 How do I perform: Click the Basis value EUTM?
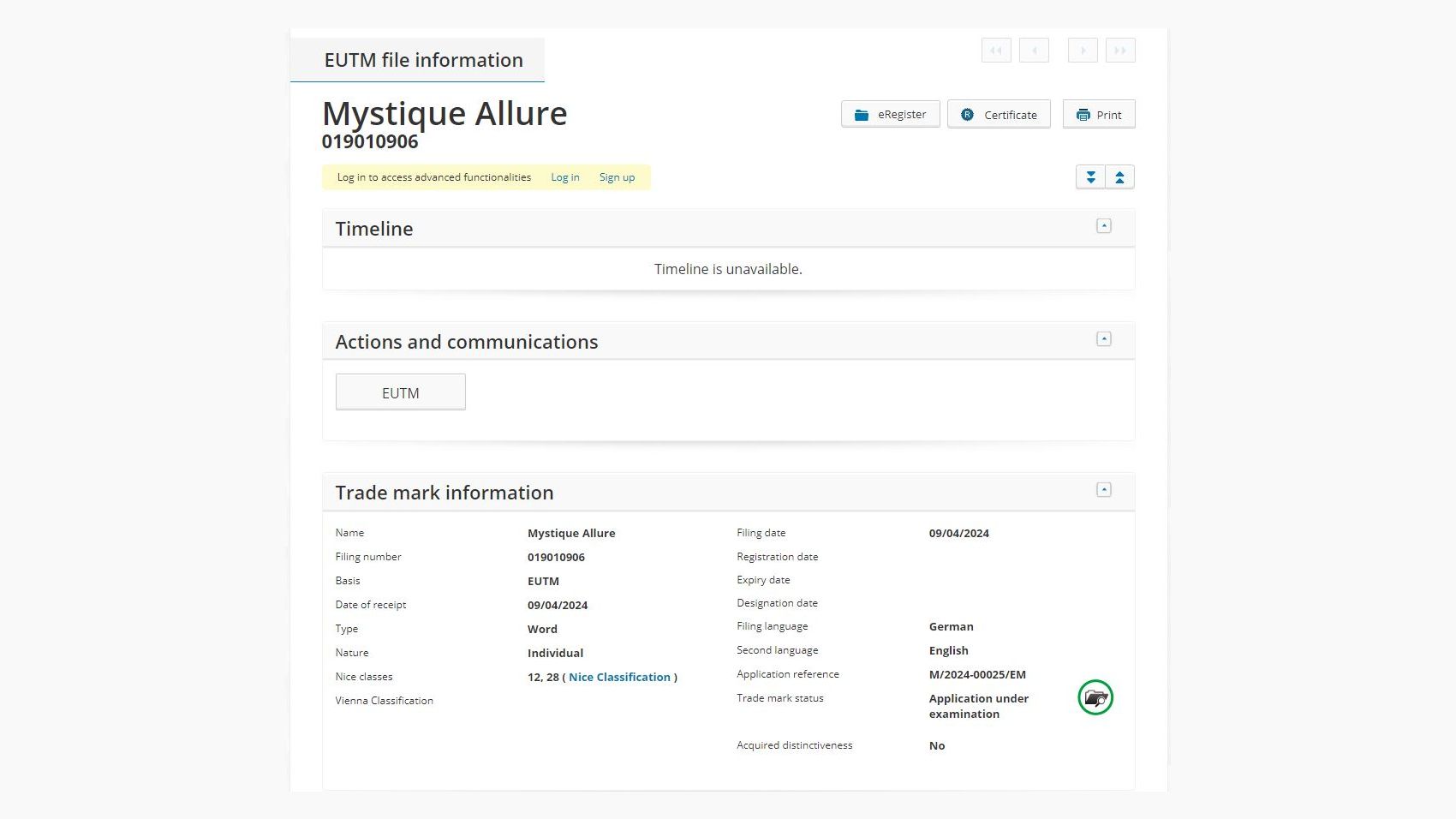[543, 581]
